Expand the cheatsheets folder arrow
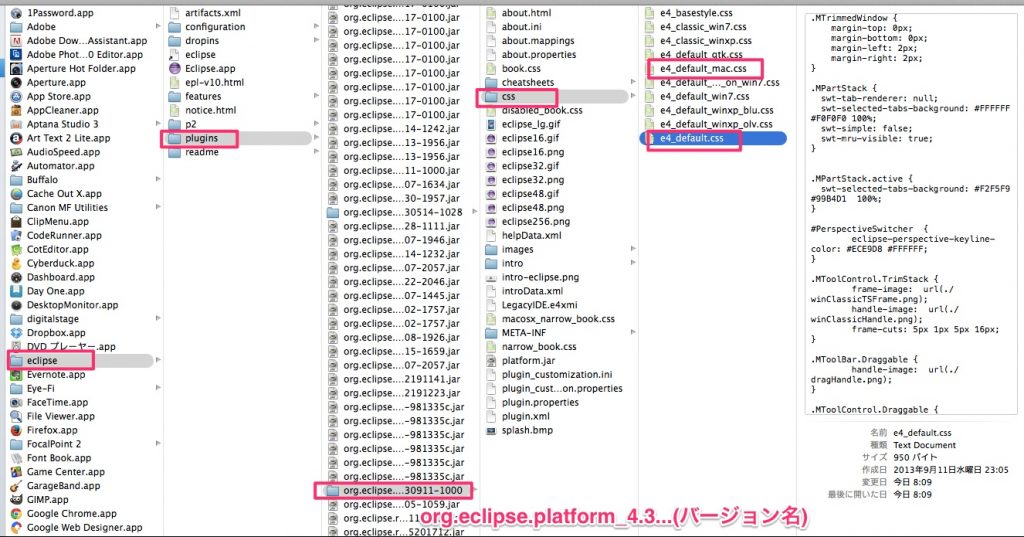This screenshot has height=537, width=1024. coord(632,82)
